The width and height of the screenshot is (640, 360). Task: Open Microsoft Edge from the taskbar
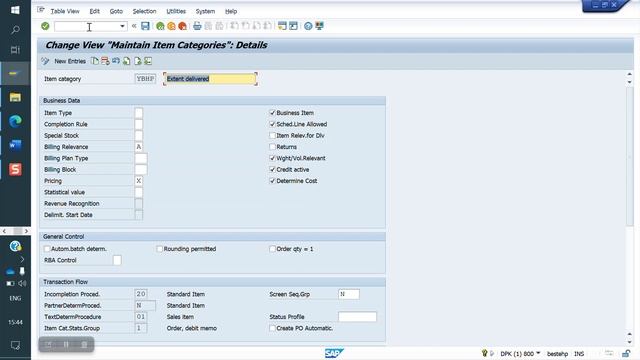point(15,121)
